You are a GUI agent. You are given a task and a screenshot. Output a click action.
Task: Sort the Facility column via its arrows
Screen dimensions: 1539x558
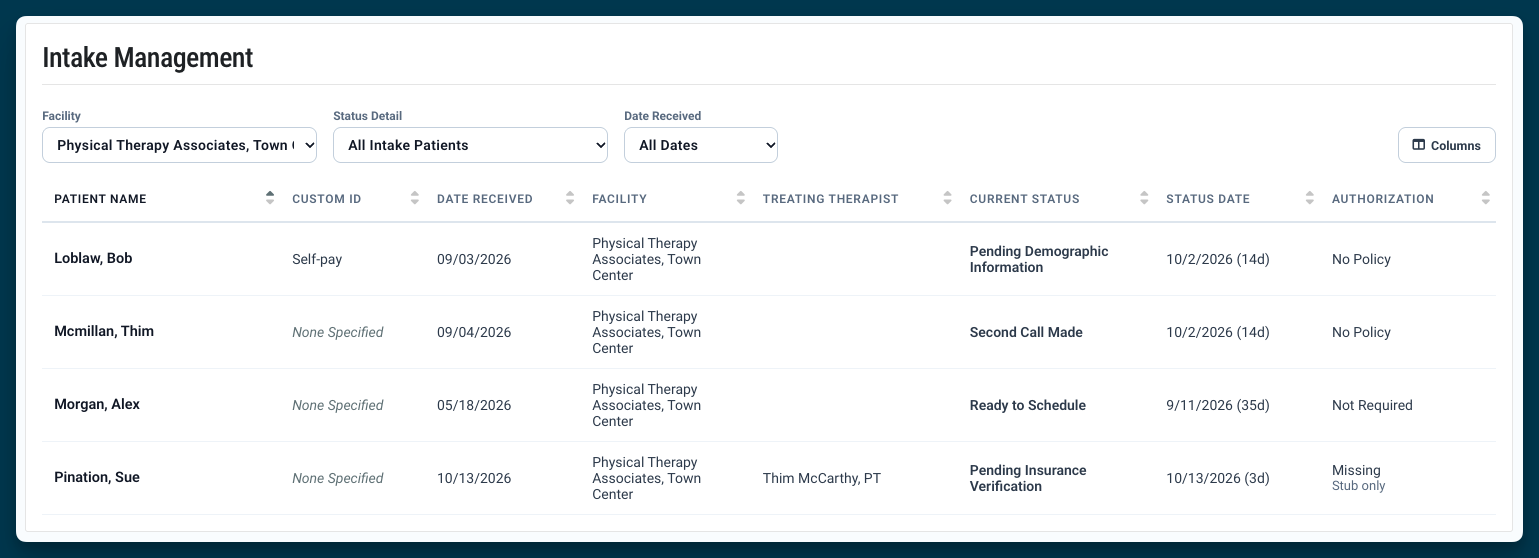[x=741, y=198]
